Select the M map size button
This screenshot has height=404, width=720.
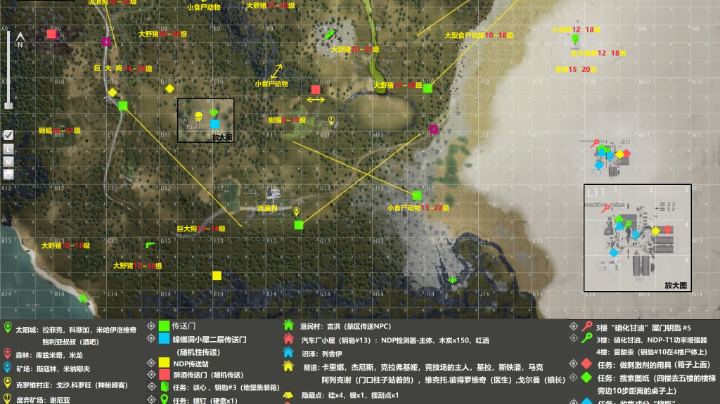tap(8, 162)
